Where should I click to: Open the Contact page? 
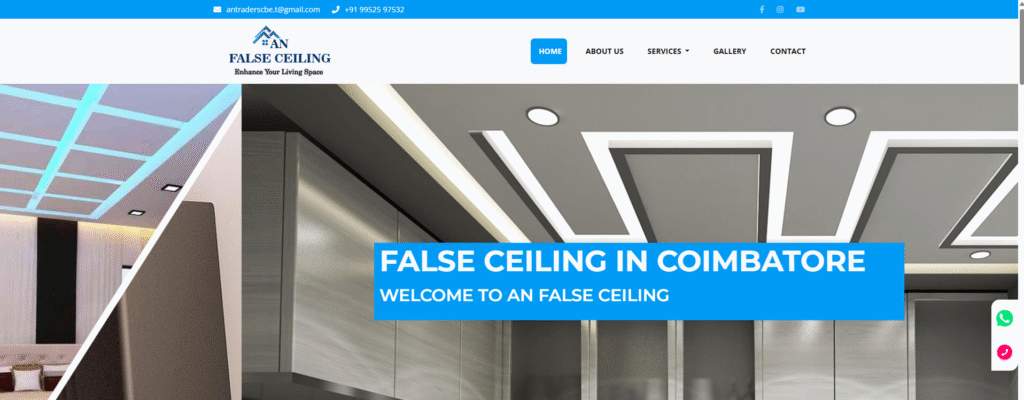788,51
